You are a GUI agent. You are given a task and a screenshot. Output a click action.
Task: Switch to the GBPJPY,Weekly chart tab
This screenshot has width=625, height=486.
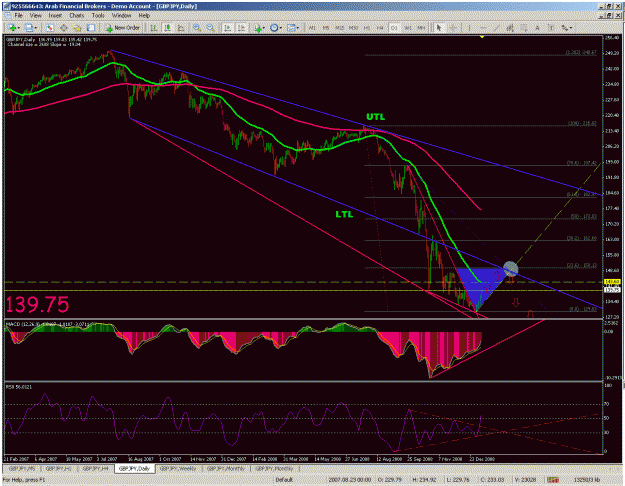177,469
